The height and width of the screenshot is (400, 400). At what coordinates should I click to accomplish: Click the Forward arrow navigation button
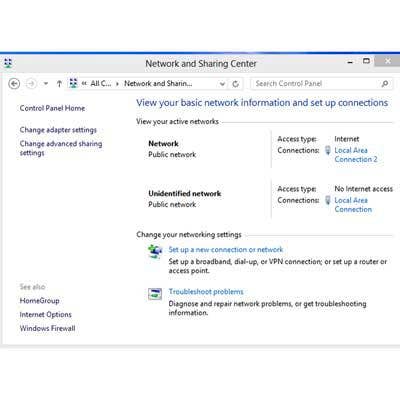31,84
